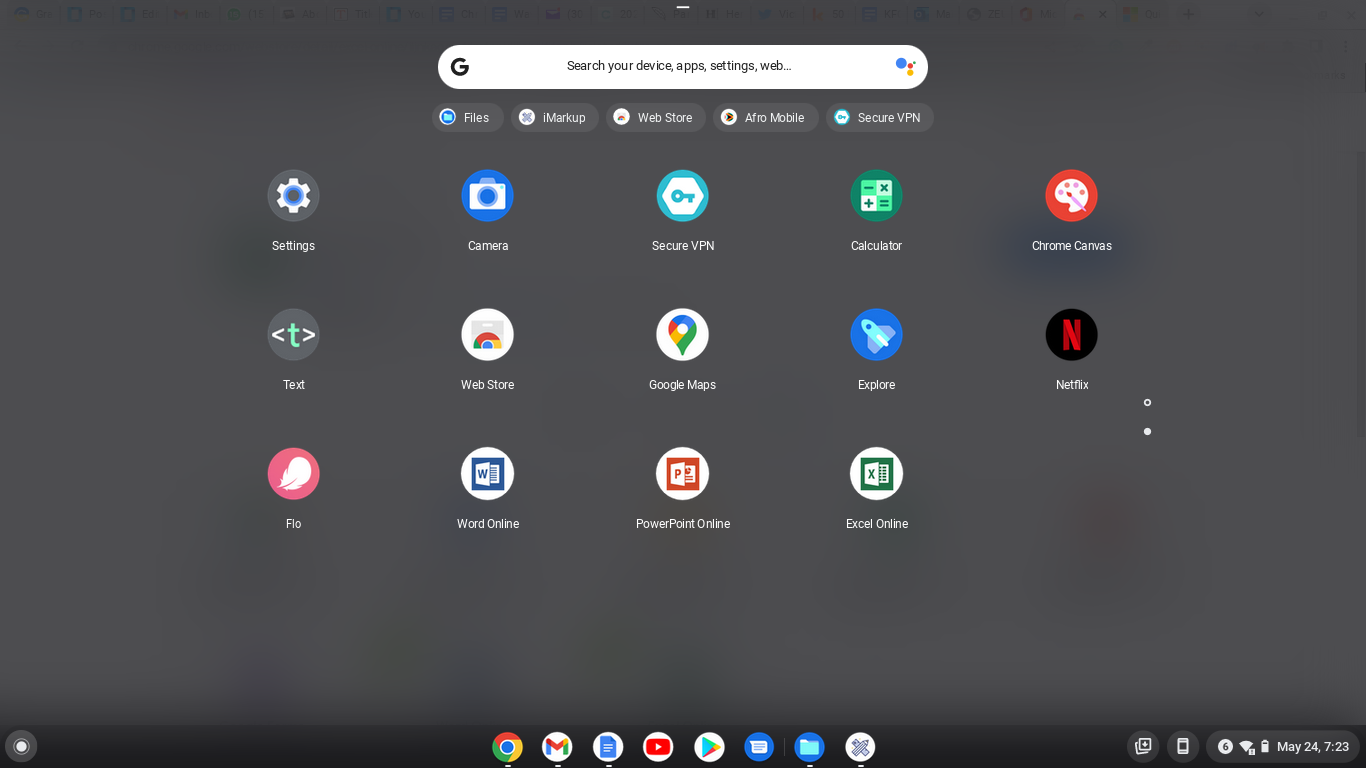1366x768 pixels.
Task: Launch Google Maps
Action: tap(682, 335)
